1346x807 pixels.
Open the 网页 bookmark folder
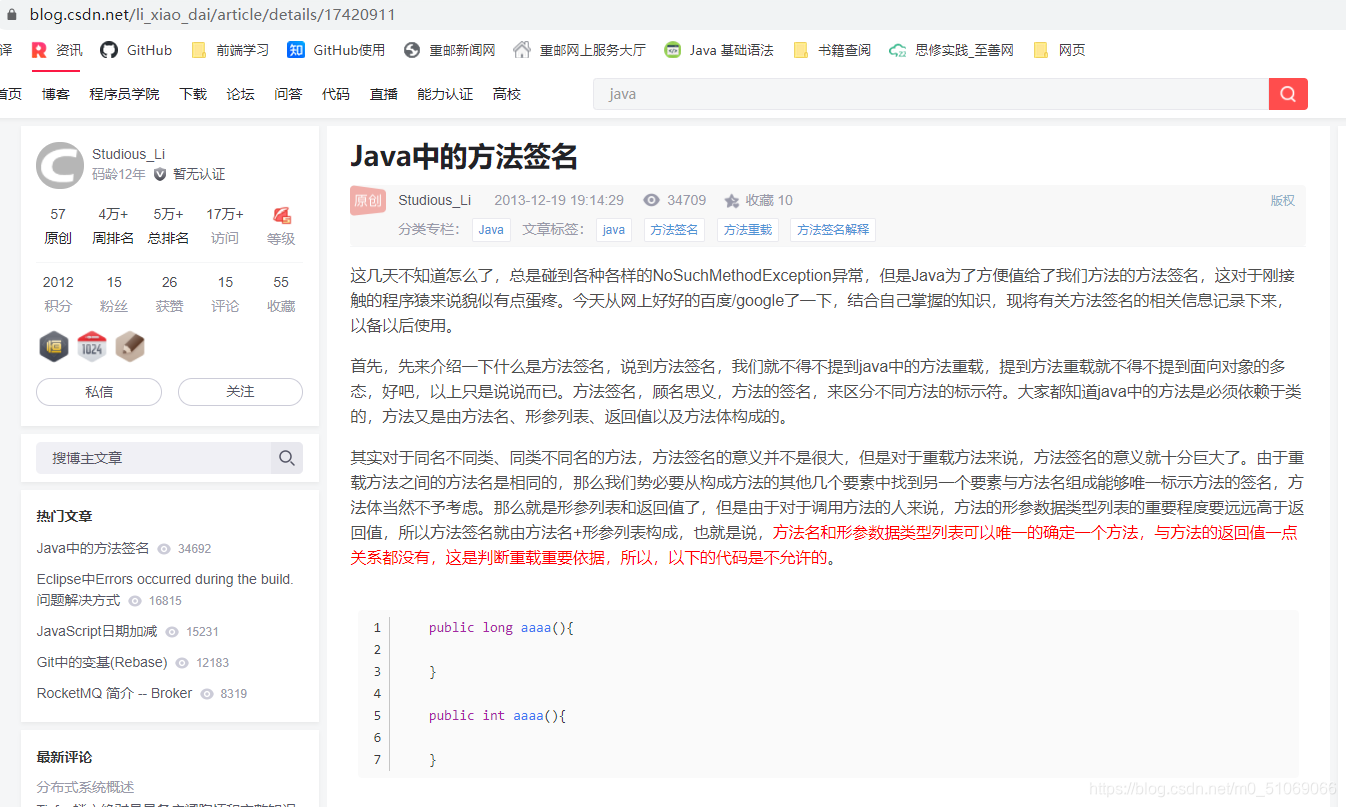(x=1059, y=50)
